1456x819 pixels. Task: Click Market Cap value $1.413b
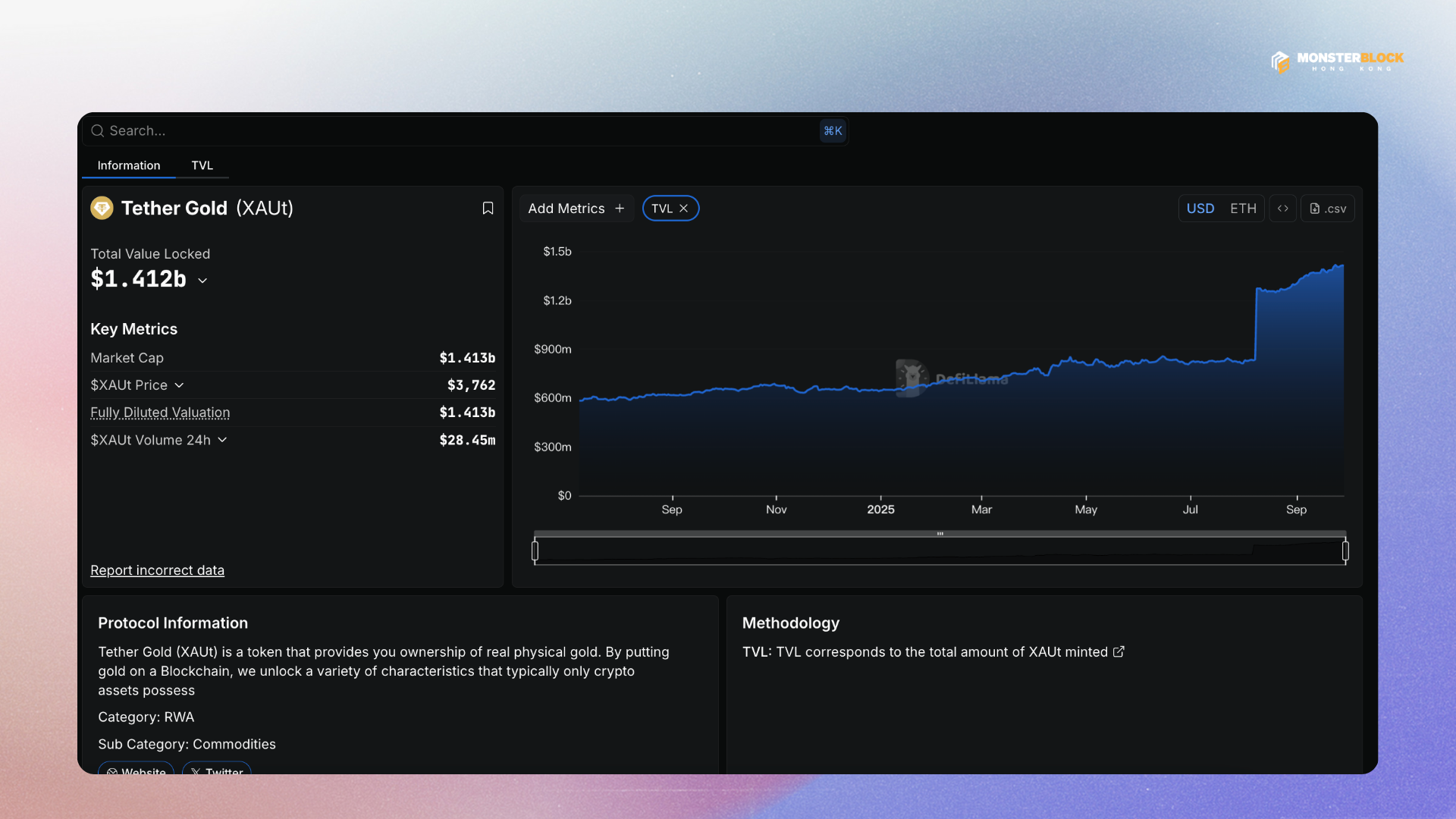(467, 358)
